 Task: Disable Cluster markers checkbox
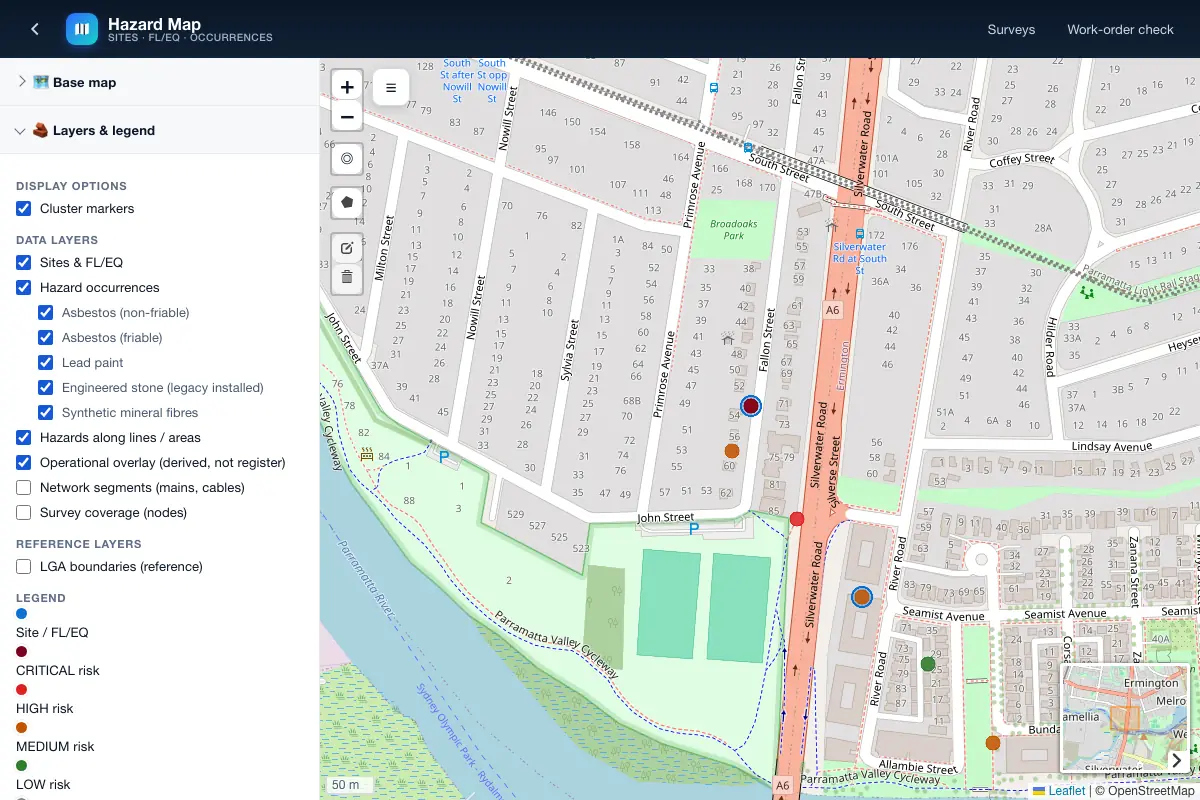[24, 209]
